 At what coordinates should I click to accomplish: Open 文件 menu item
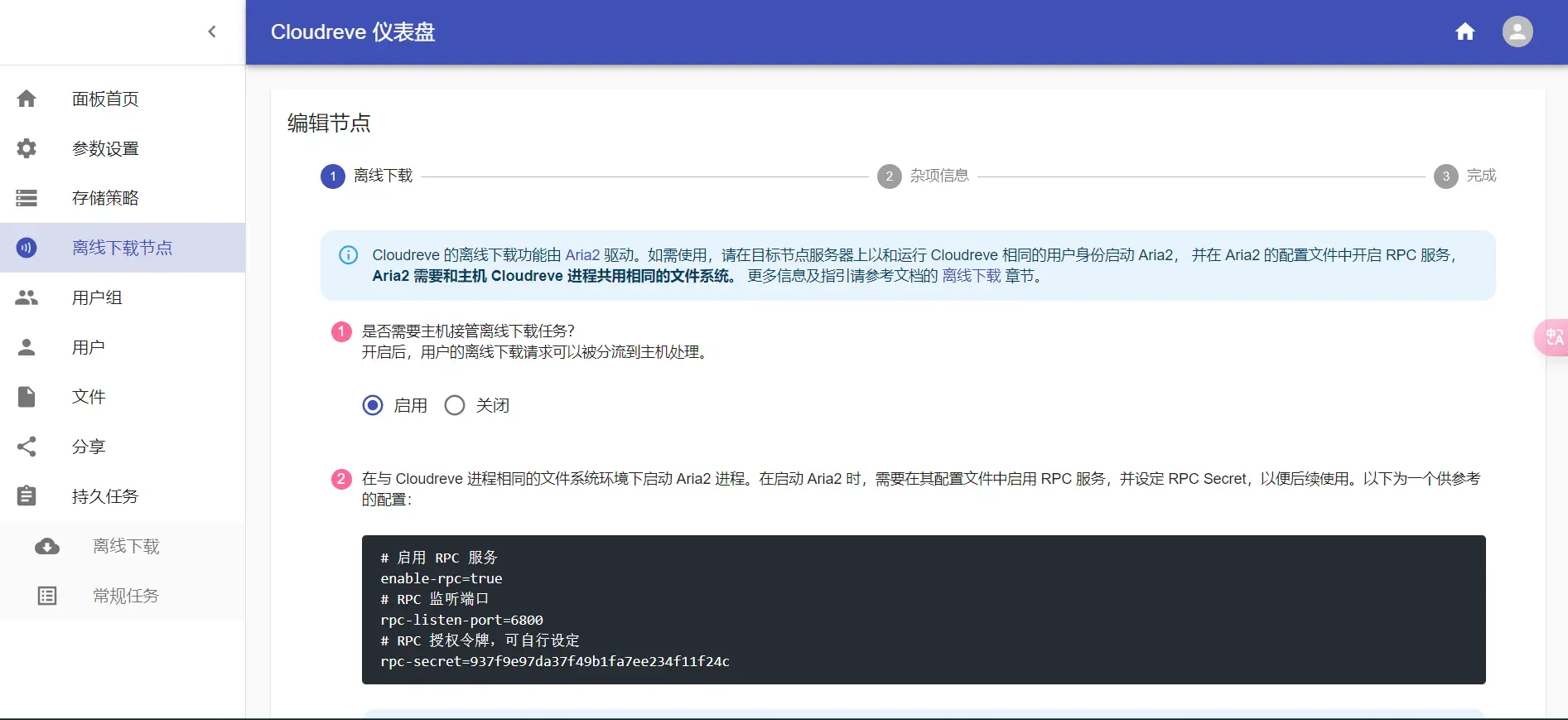point(123,397)
